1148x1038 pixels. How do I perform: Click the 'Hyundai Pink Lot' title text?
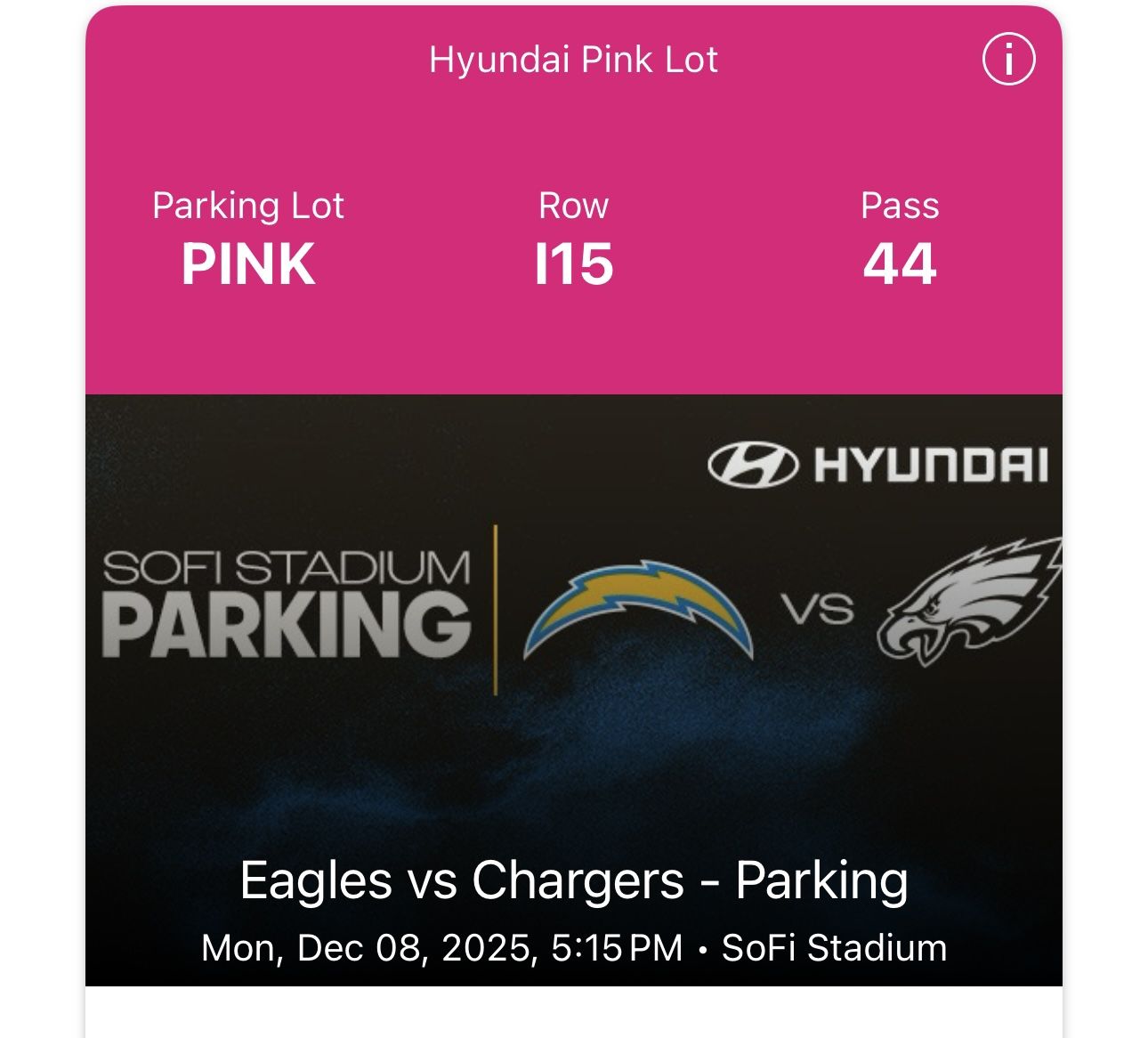pyautogui.click(x=573, y=61)
